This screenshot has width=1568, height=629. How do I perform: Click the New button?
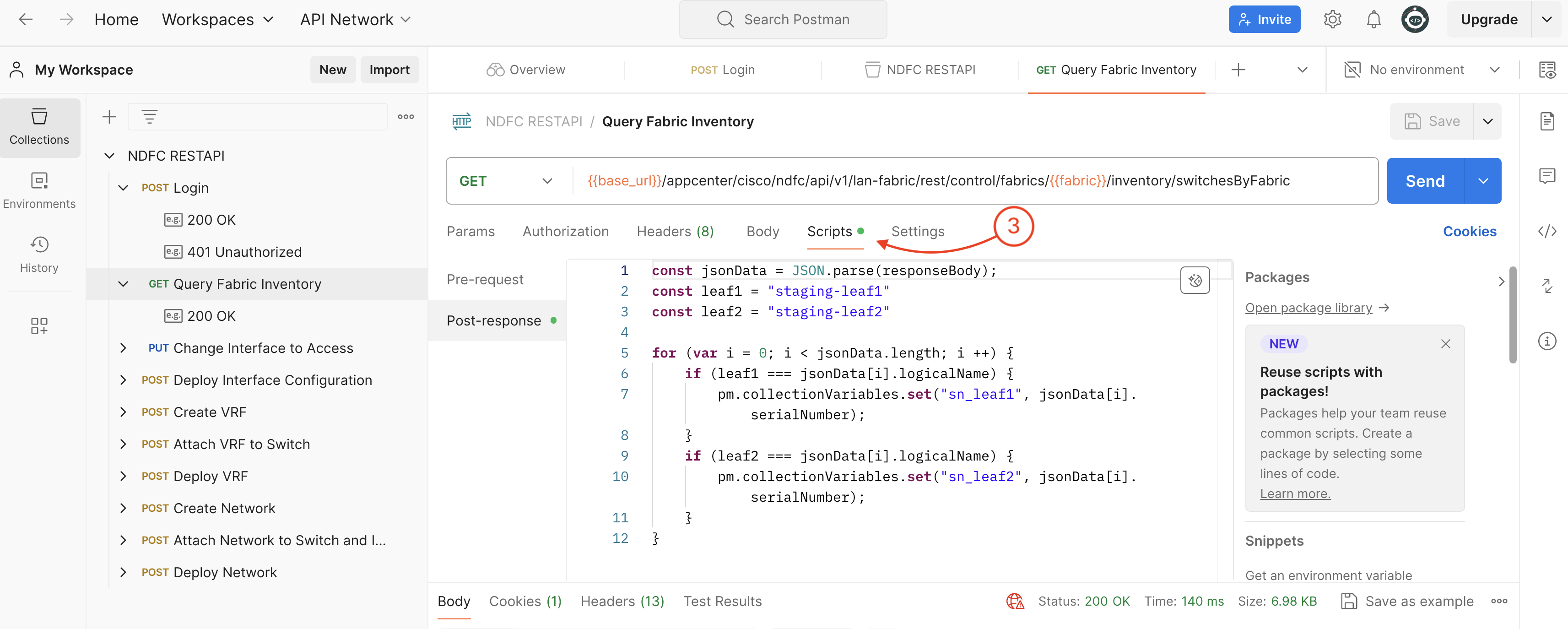pos(333,70)
